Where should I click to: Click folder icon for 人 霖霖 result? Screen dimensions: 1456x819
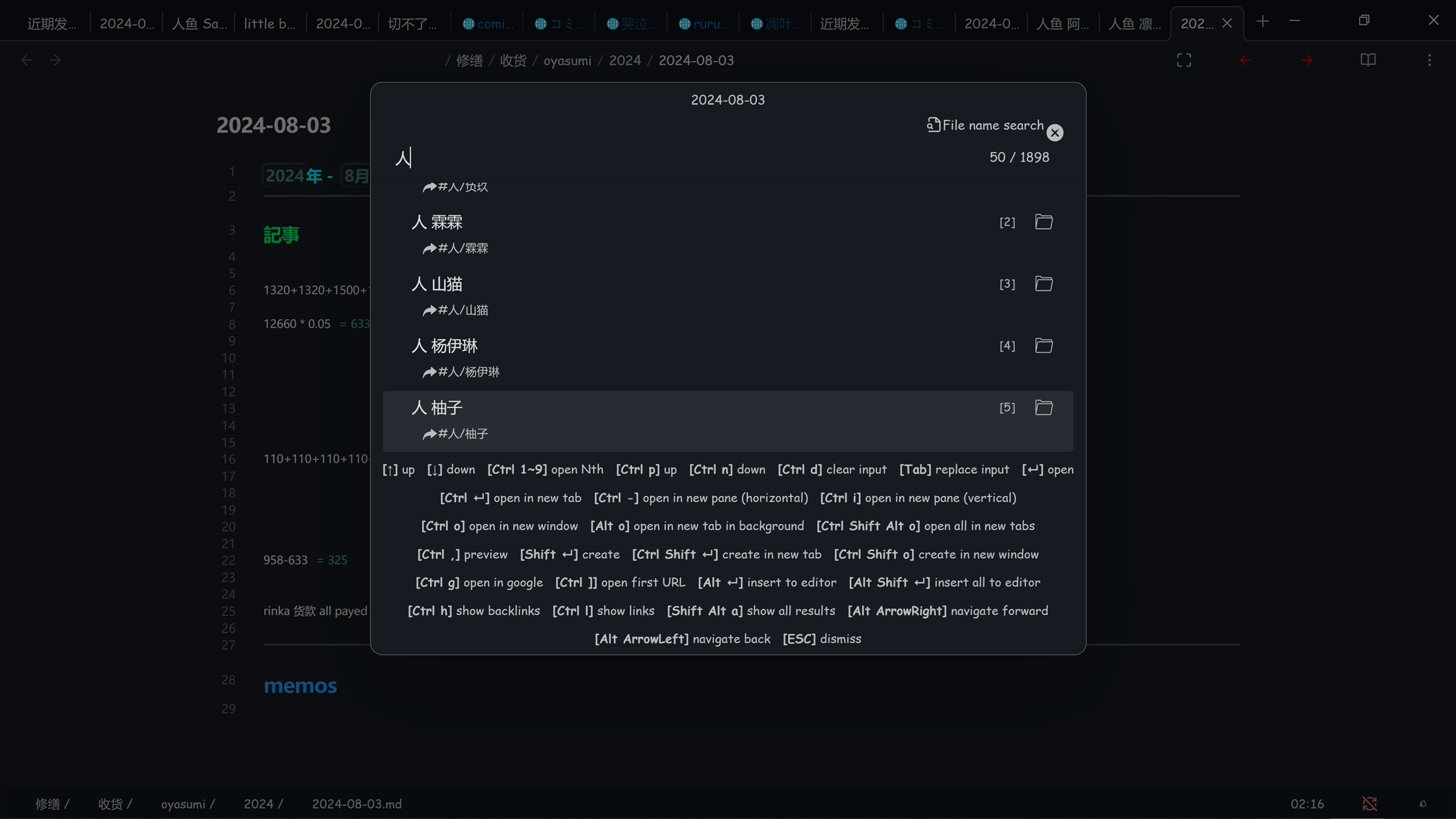coord(1043,222)
